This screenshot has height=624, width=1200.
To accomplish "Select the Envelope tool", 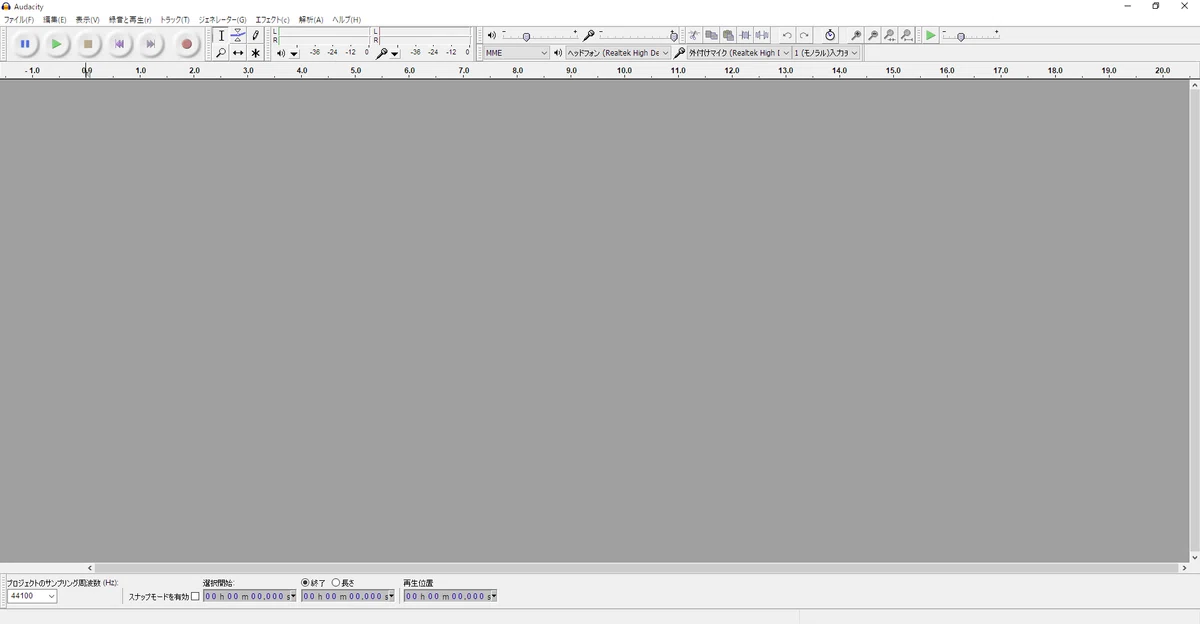I will coord(238,36).
